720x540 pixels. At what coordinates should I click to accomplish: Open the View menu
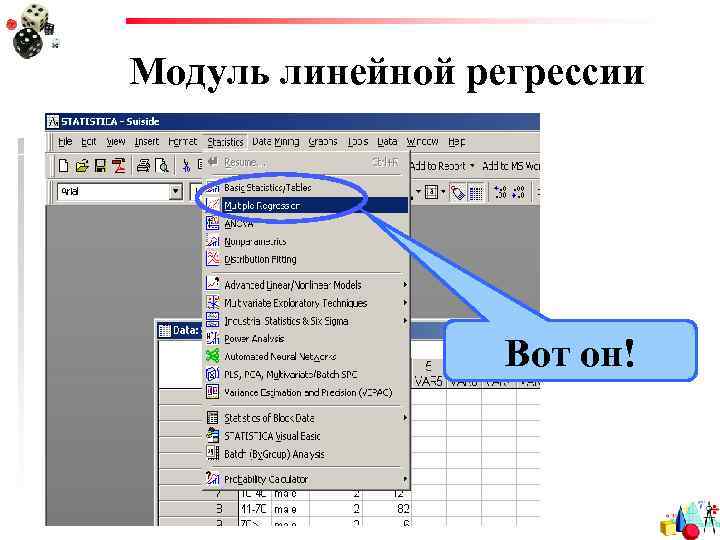click(x=116, y=142)
